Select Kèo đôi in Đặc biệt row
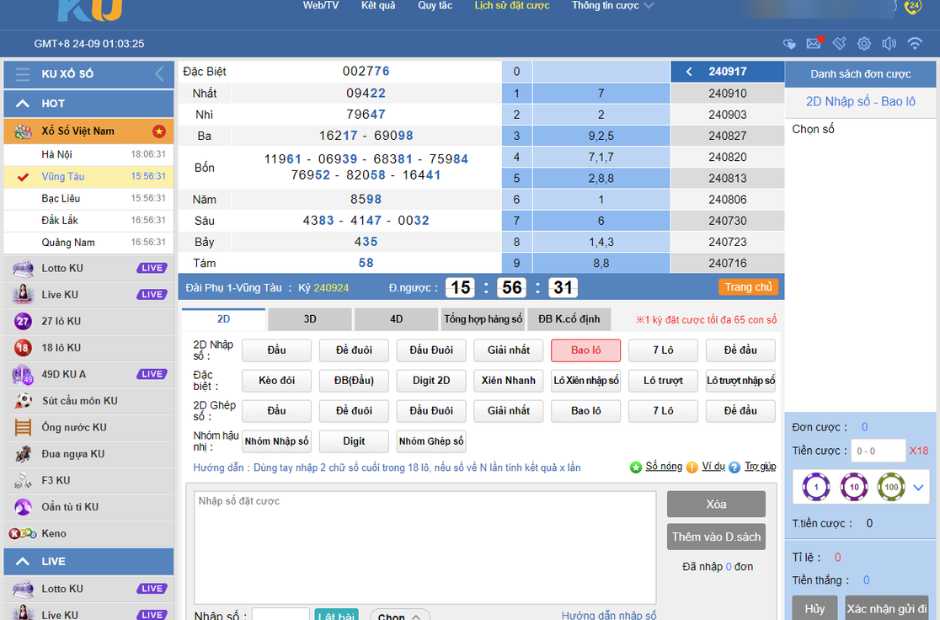 point(276,380)
